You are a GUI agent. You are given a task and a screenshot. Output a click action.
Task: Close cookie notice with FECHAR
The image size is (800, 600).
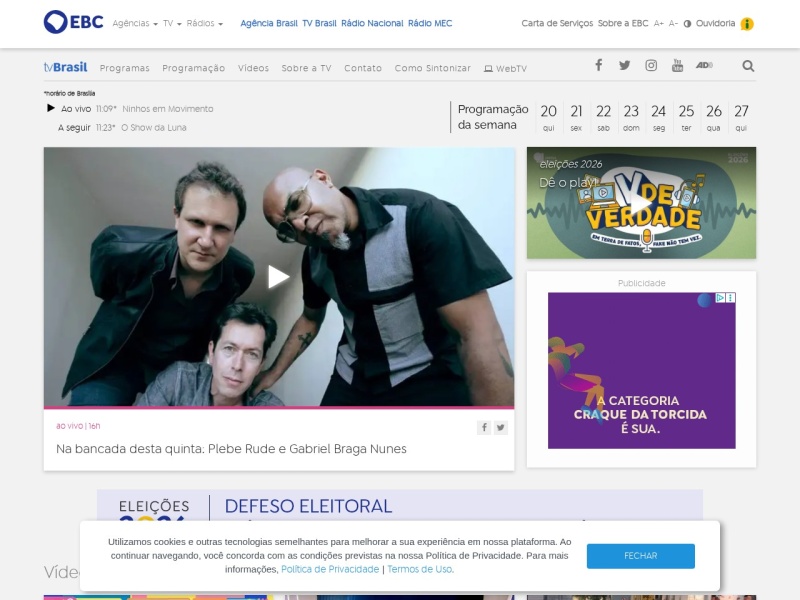(640, 556)
